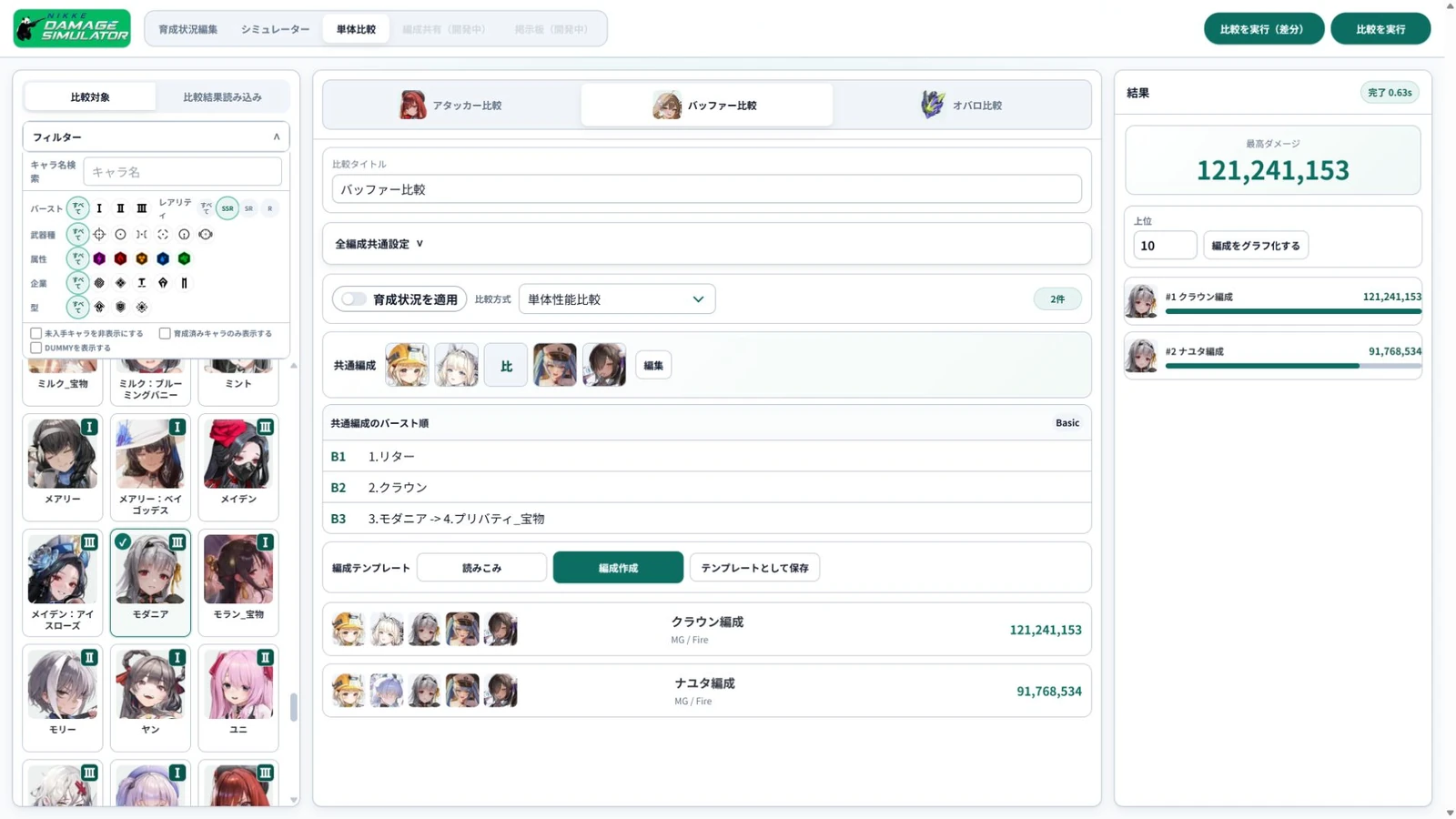Click the 読みこみ template button

point(481,568)
